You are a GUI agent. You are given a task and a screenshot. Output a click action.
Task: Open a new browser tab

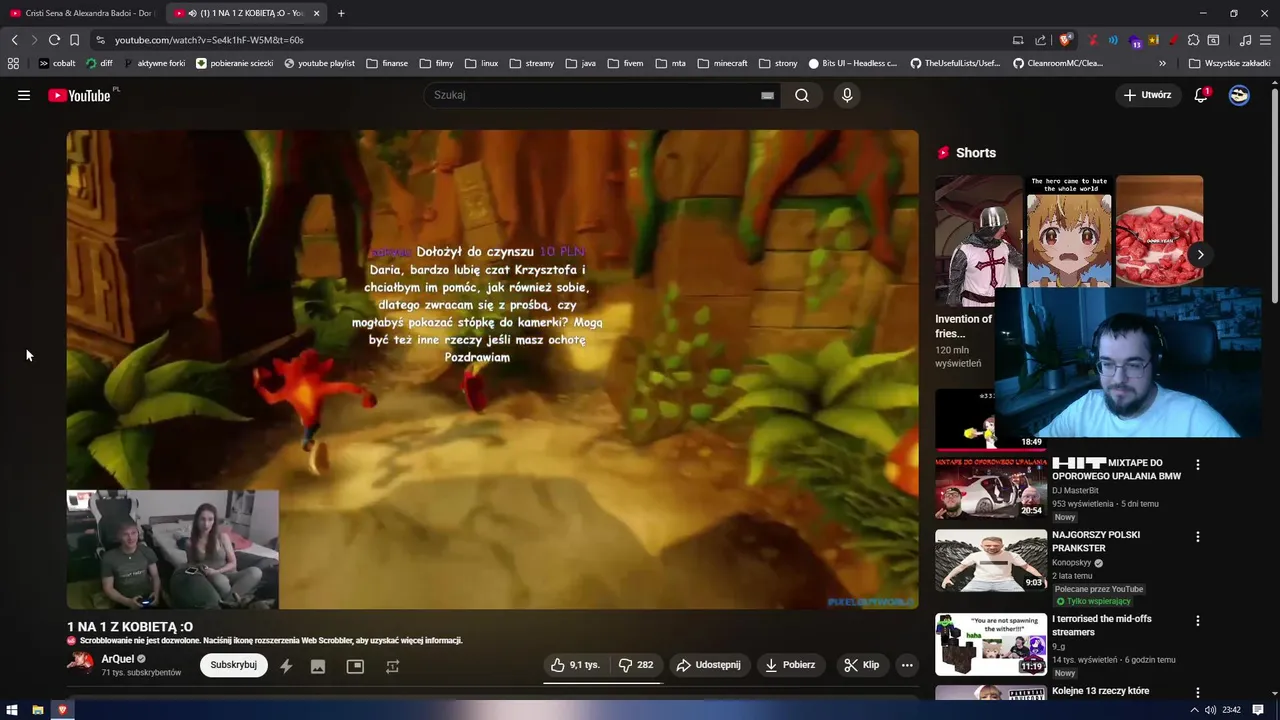(341, 13)
